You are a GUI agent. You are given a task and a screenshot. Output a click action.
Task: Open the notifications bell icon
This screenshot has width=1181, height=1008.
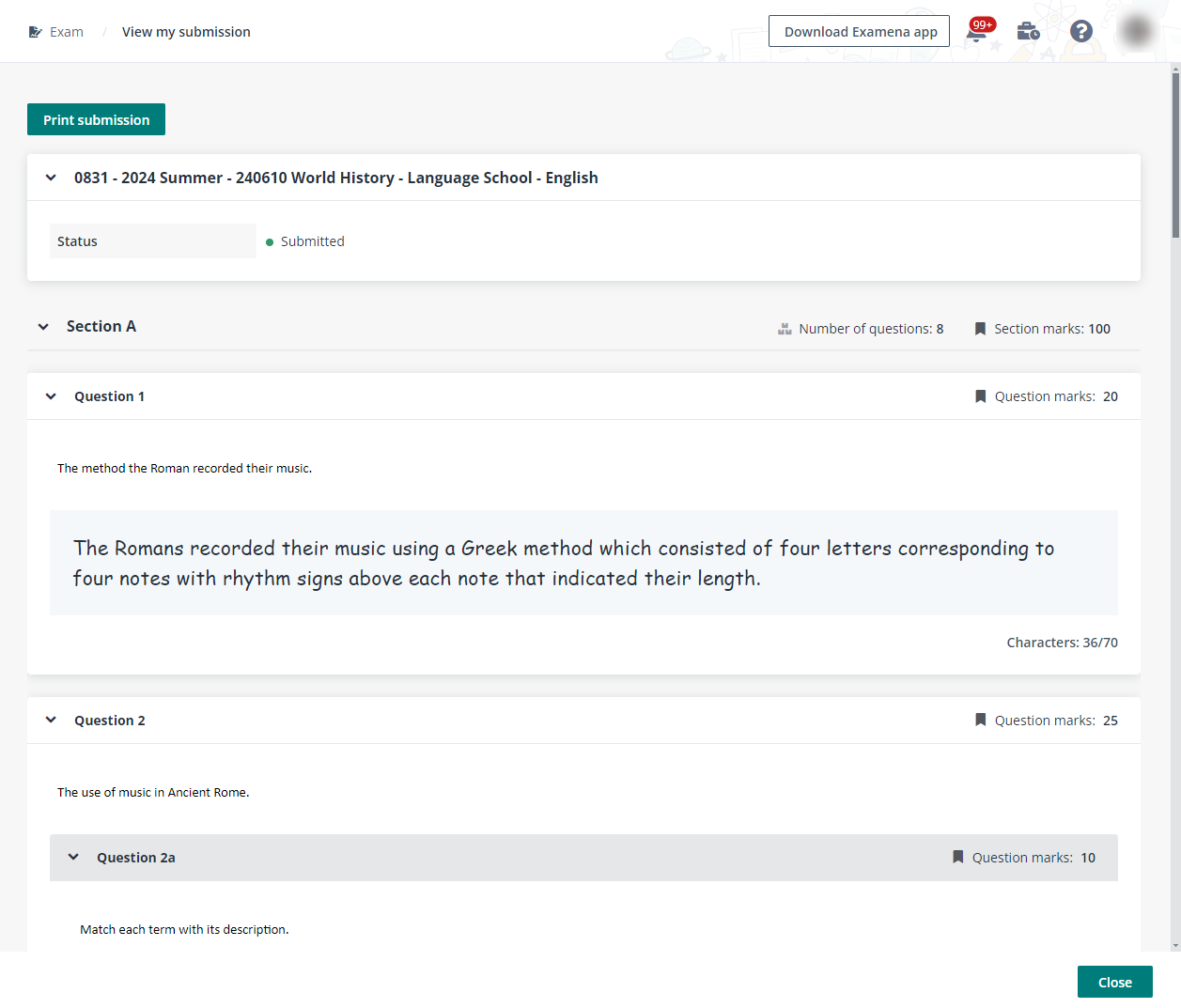coord(977,33)
